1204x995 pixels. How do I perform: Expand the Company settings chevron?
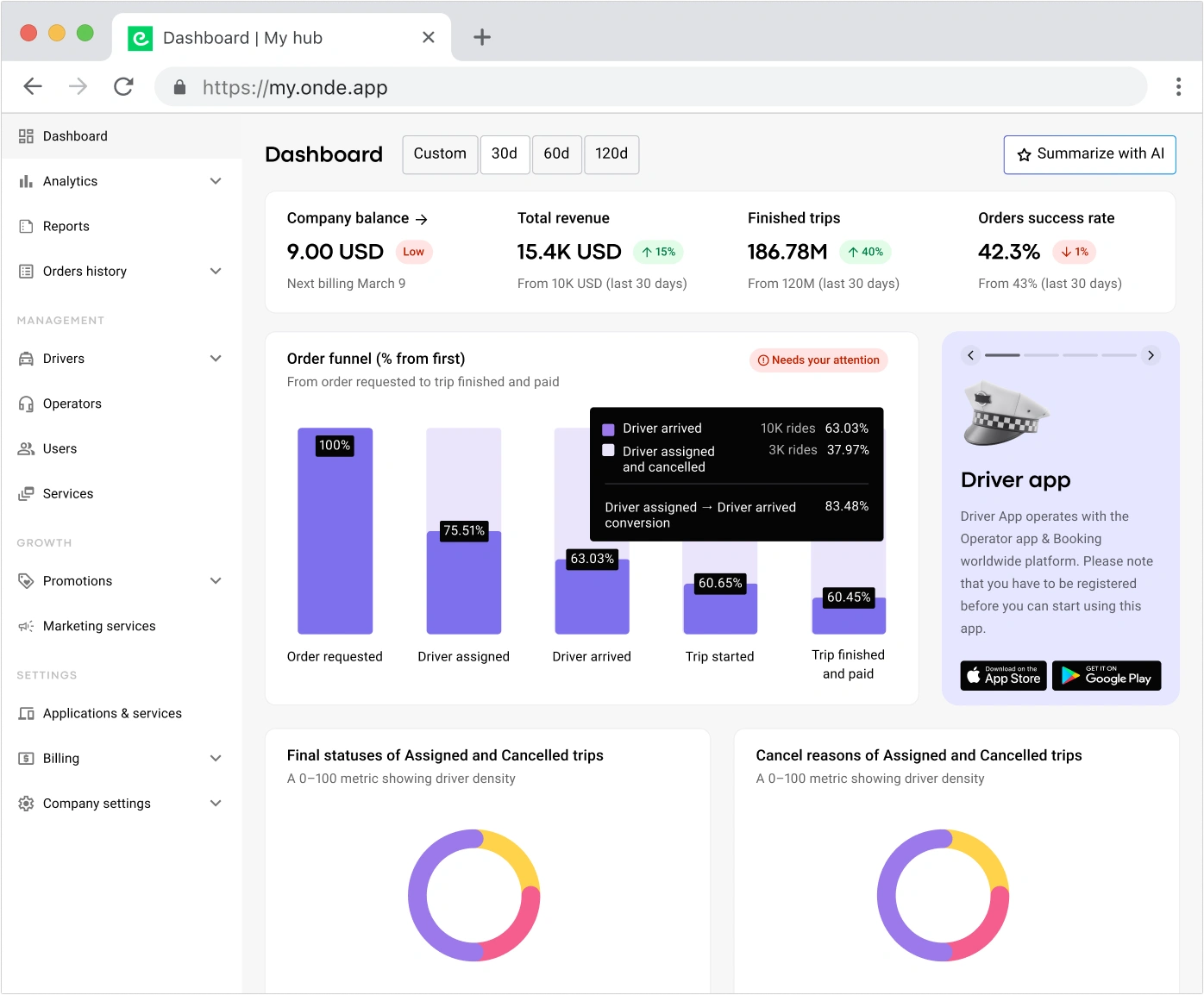click(x=216, y=803)
